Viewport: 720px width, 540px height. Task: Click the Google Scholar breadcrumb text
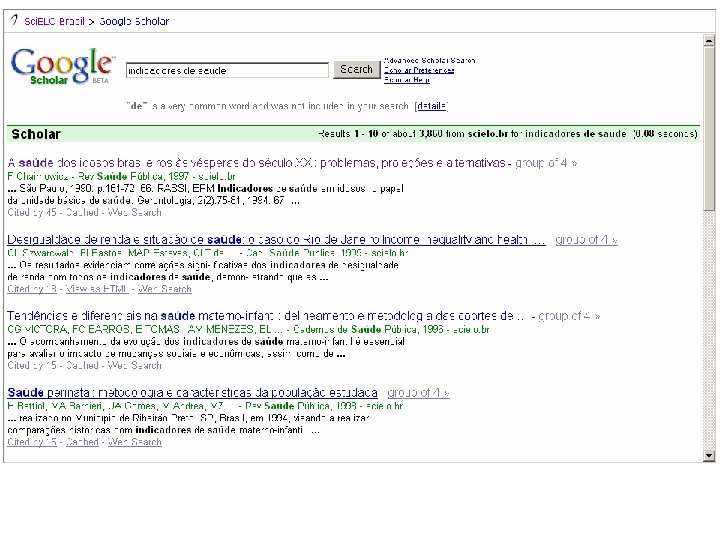click(x=134, y=21)
